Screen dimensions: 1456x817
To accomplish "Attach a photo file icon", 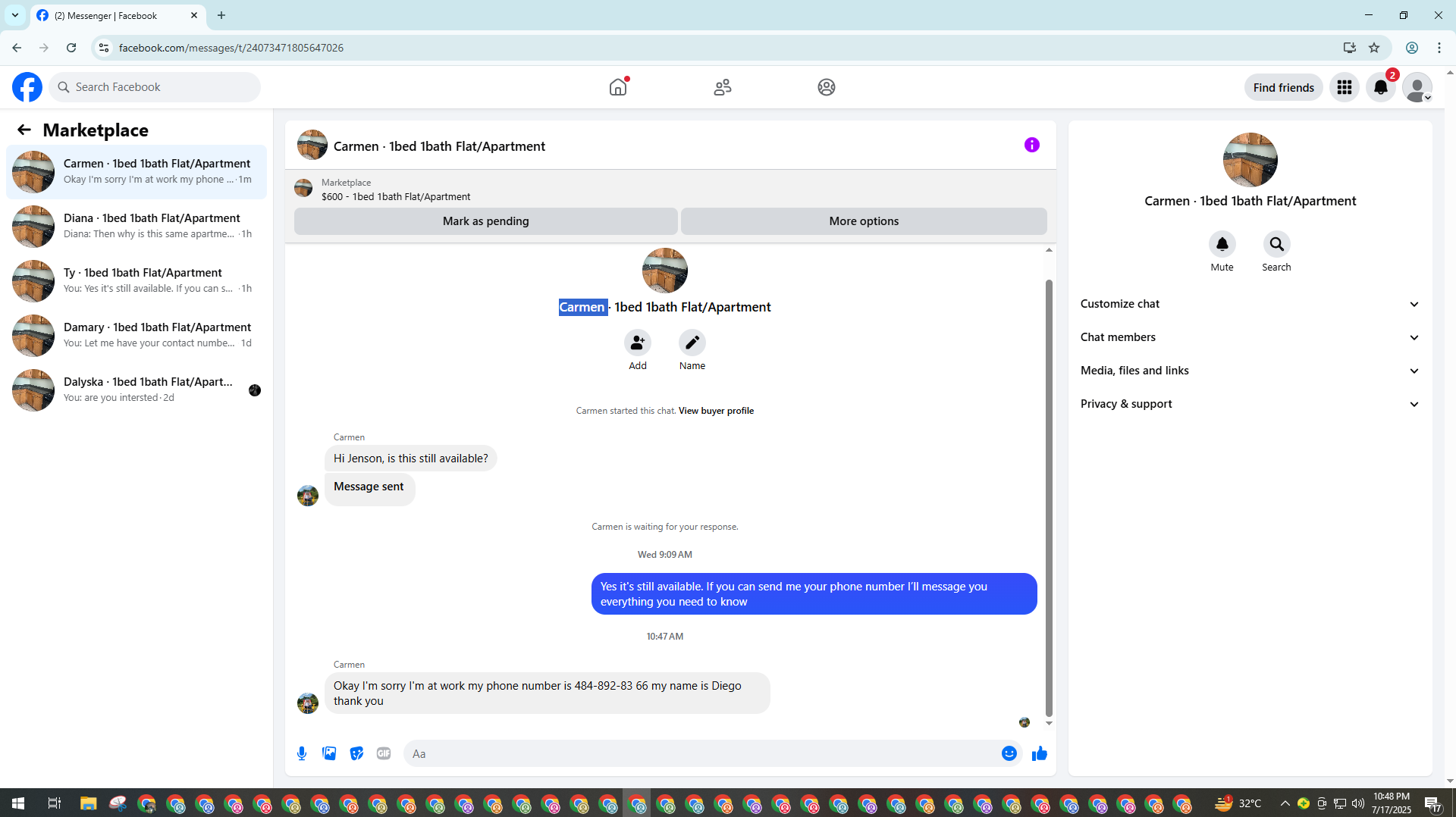I will pos(329,753).
